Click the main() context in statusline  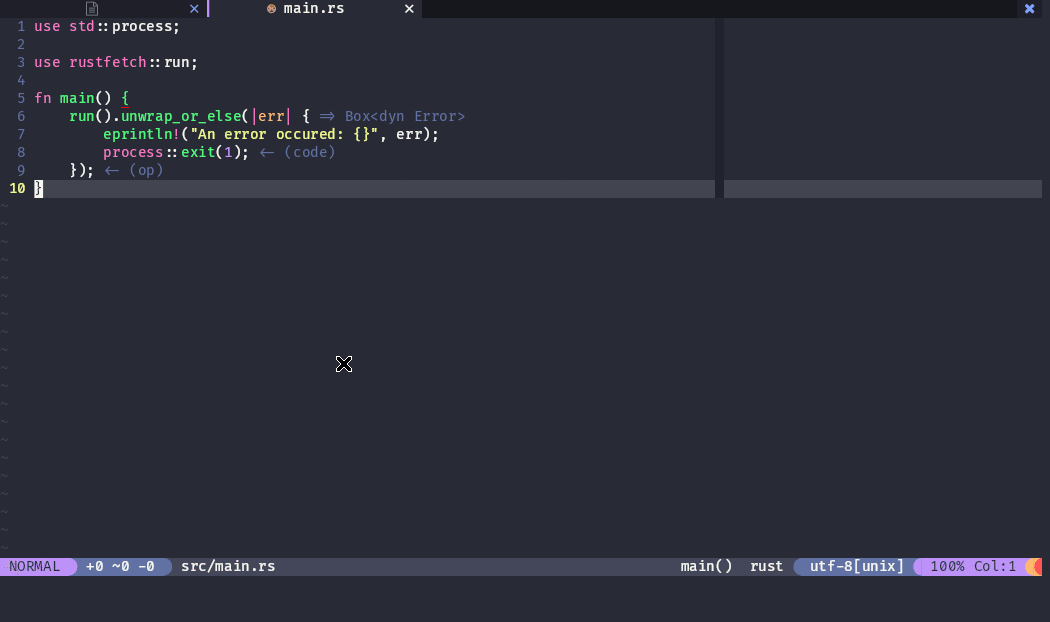tap(706, 566)
